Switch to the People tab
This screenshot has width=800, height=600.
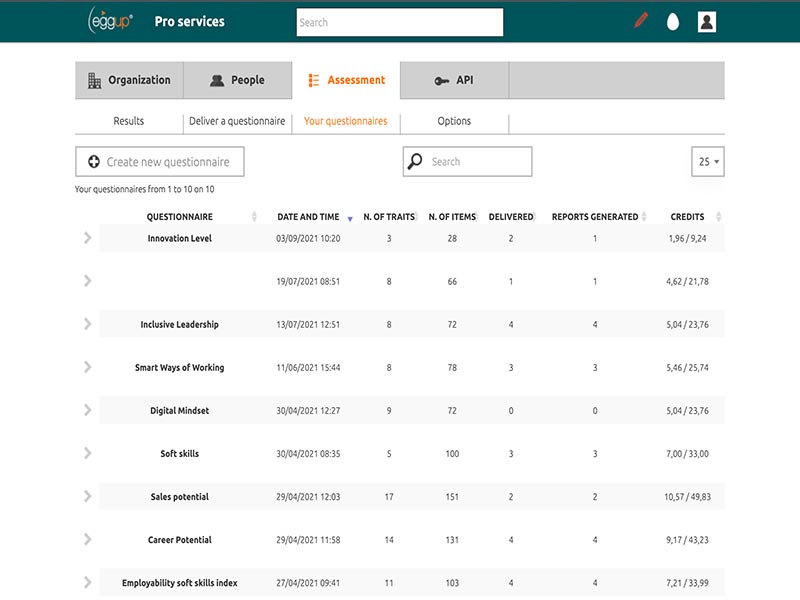coord(237,80)
